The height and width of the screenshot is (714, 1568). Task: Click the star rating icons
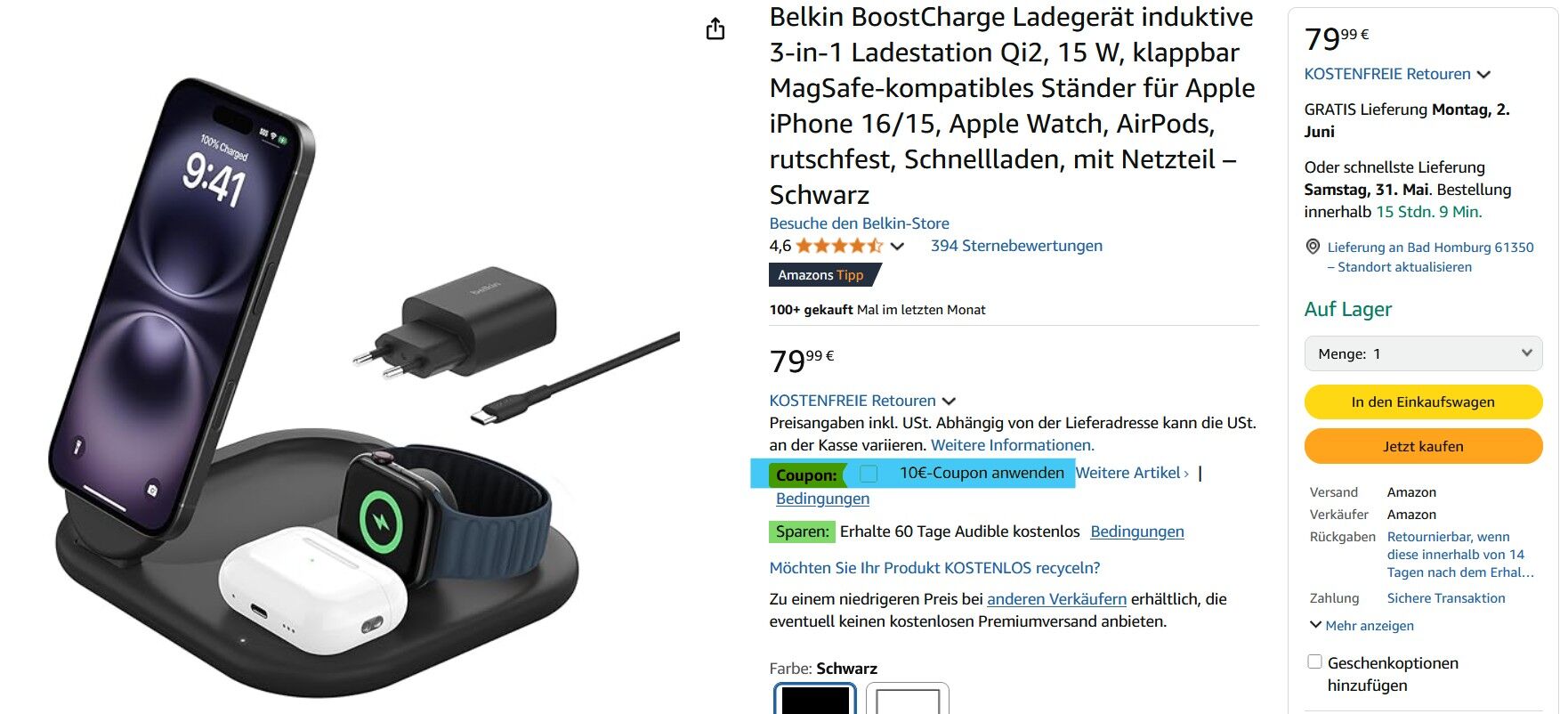click(x=839, y=246)
